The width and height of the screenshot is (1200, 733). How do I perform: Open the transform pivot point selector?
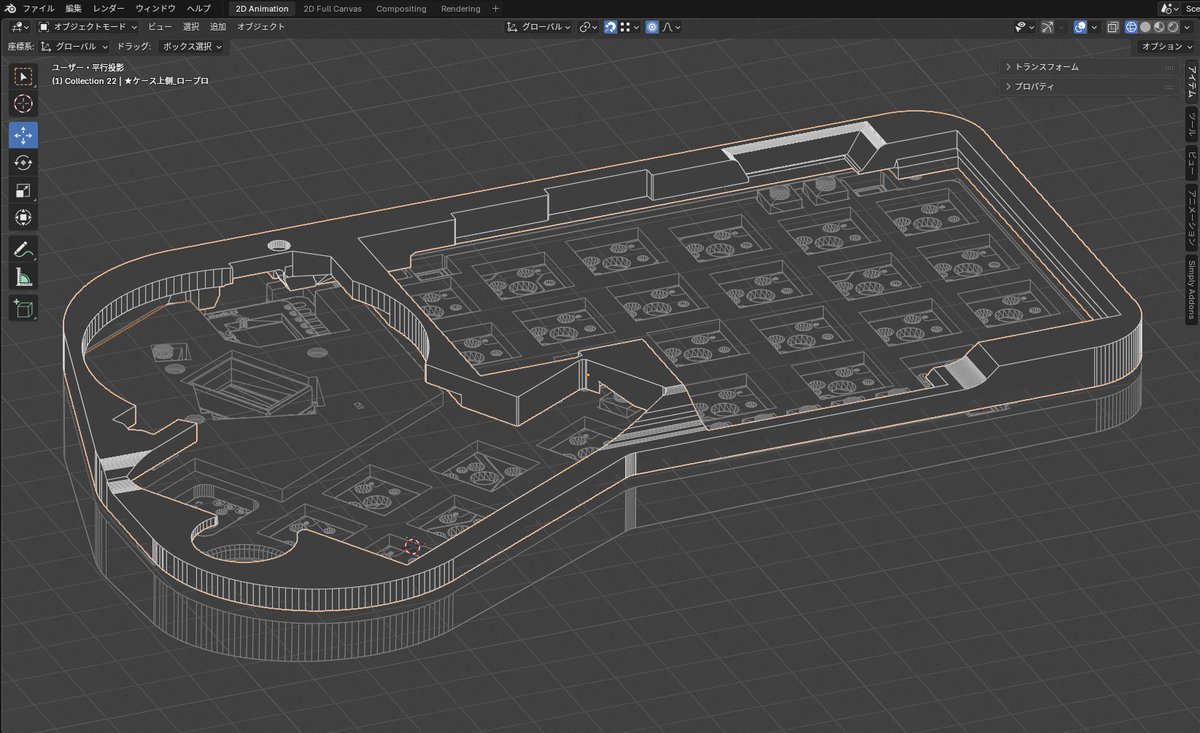(x=590, y=27)
